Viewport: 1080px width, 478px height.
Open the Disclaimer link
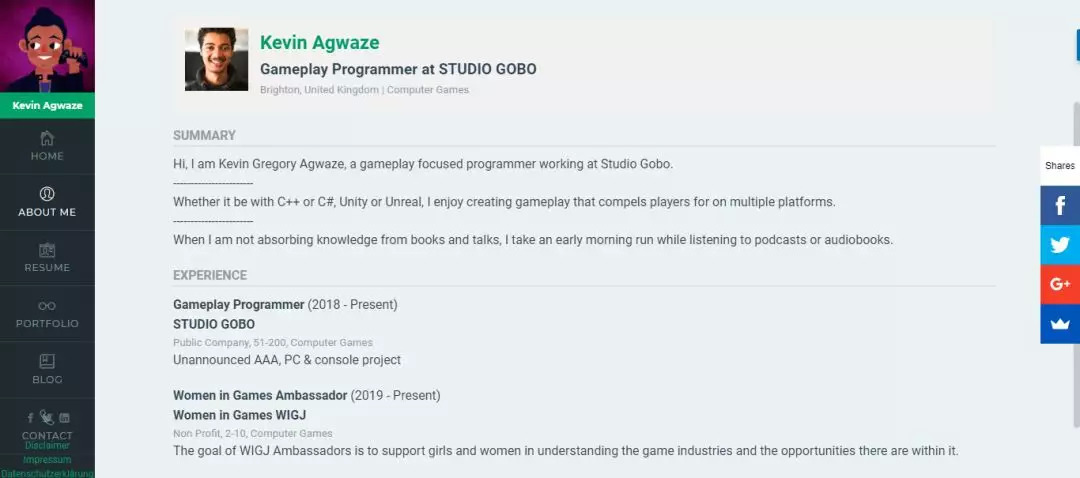click(x=47, y=446)
